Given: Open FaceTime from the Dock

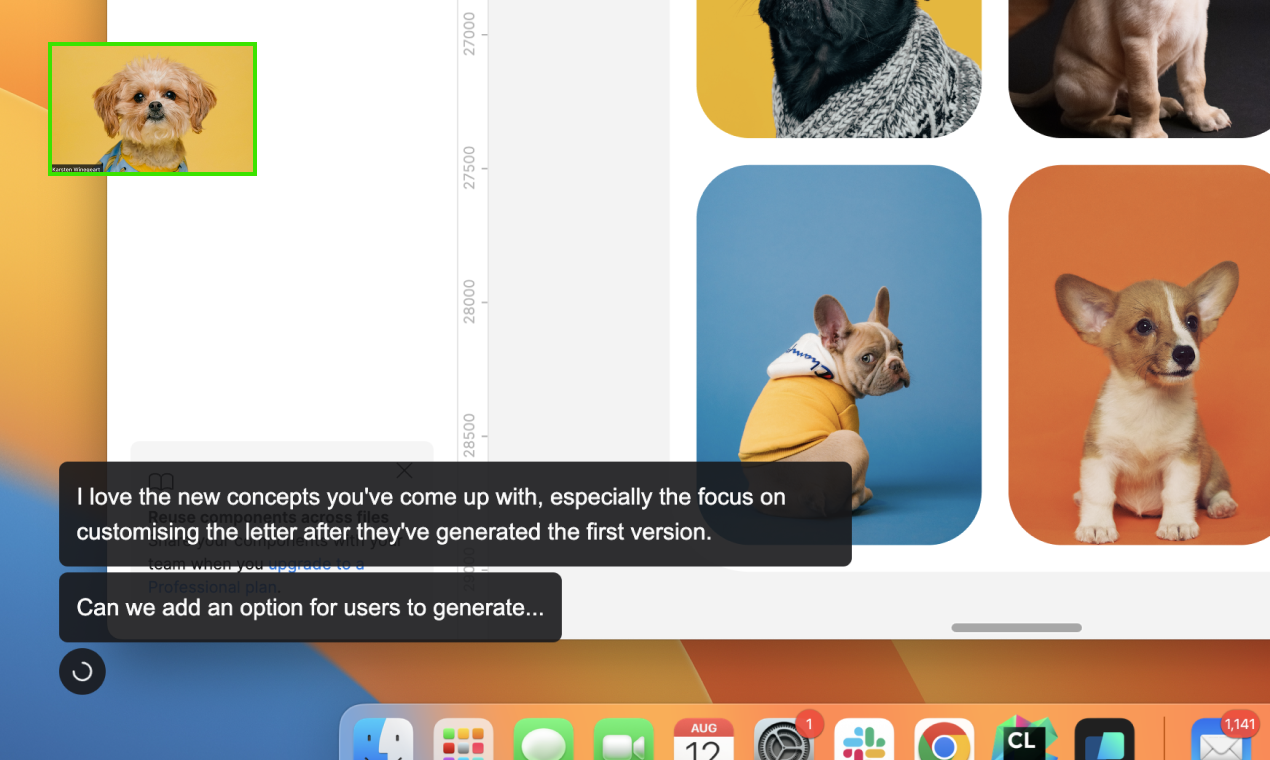Looking at the screenshot, I should pyautogui.click(x=623, y=742).
